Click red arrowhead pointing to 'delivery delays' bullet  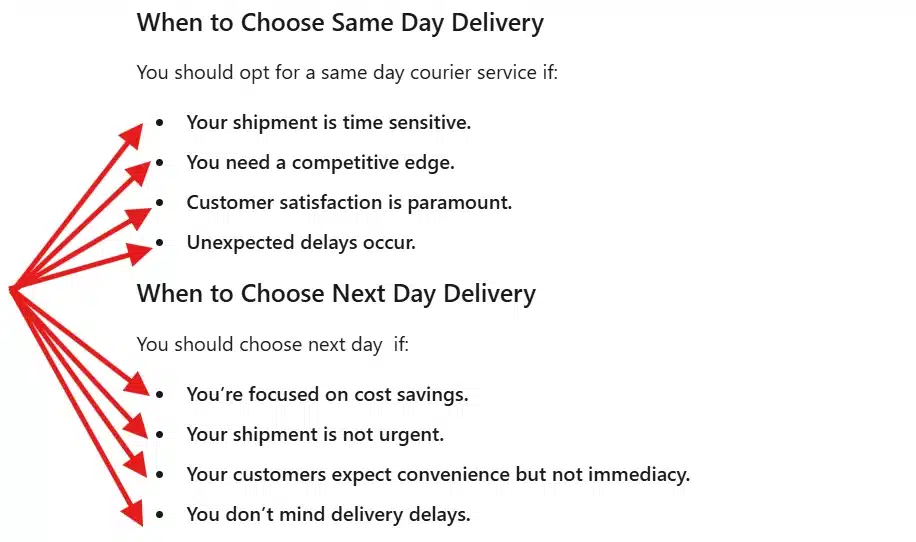click(133, 513)
